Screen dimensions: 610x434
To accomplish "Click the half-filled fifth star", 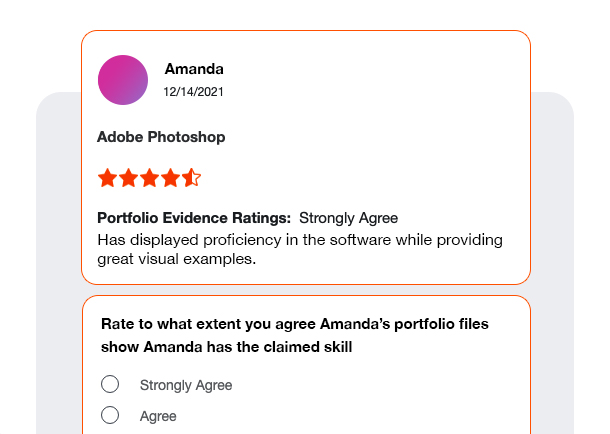I will pyautogui.click(x=191, y=178).
